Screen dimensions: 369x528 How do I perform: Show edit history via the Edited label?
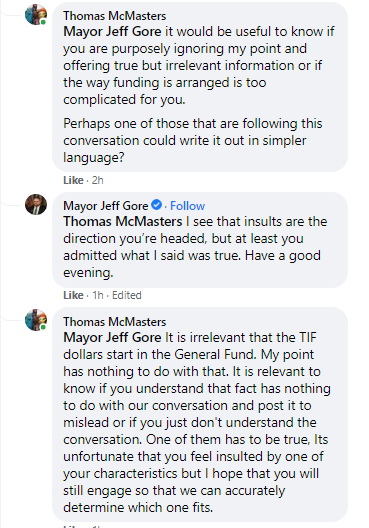click(127, 295)
